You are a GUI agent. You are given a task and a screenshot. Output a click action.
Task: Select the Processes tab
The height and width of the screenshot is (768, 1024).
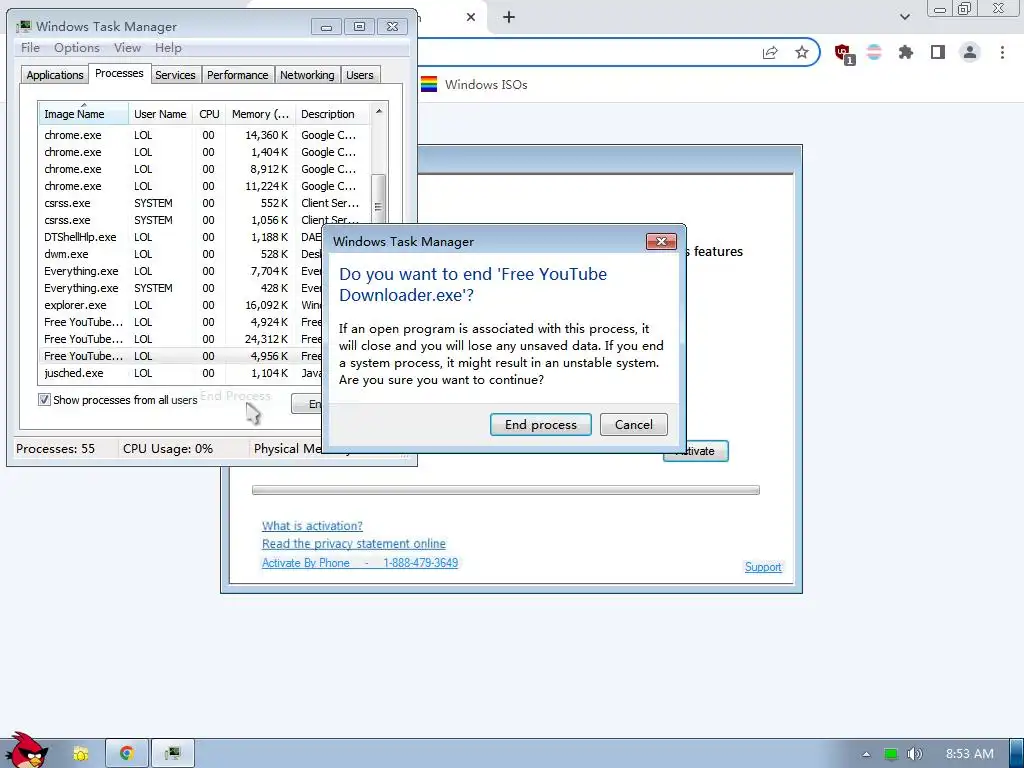tap(119, 73)
